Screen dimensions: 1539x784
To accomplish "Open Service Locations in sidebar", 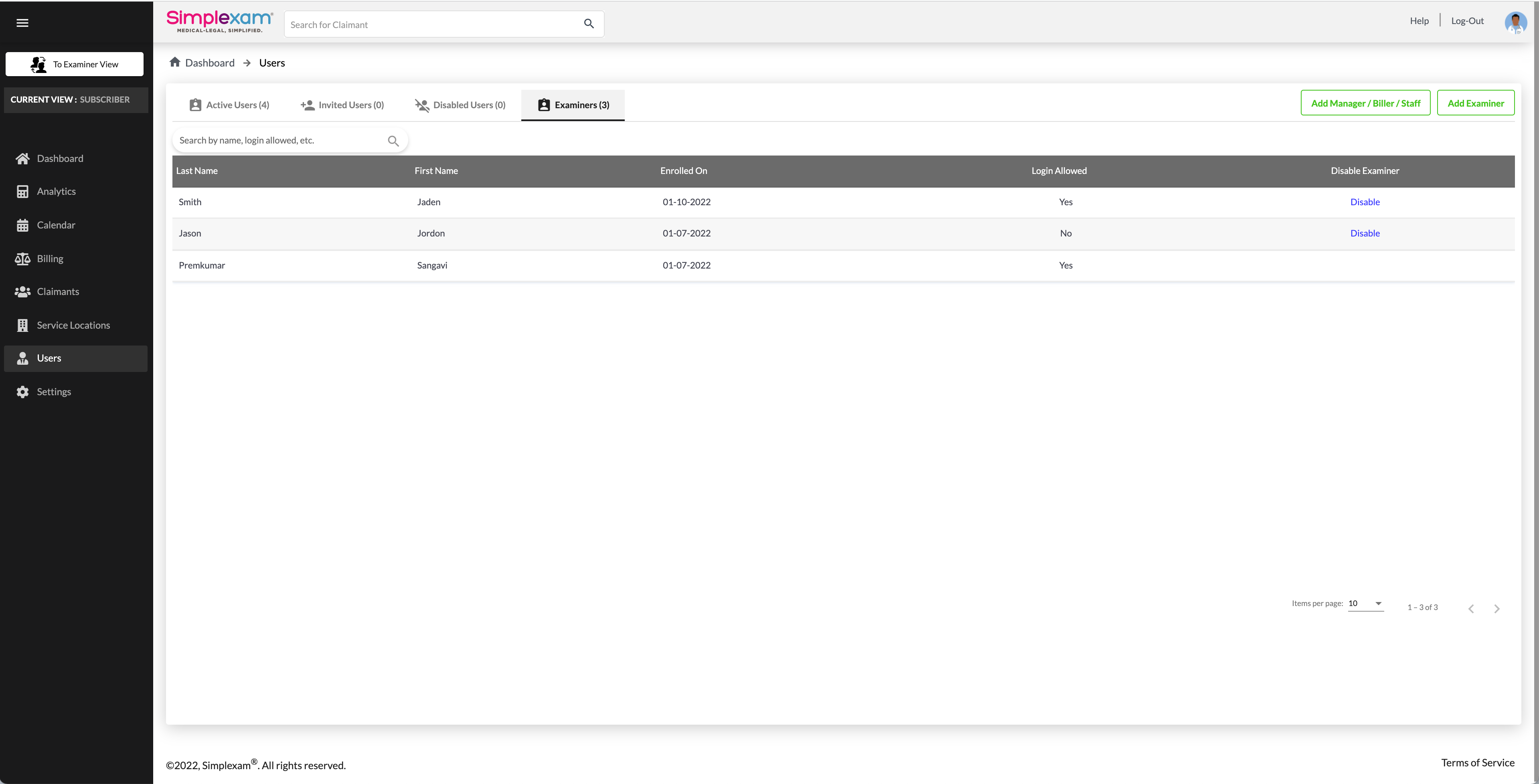I will 73,325.
